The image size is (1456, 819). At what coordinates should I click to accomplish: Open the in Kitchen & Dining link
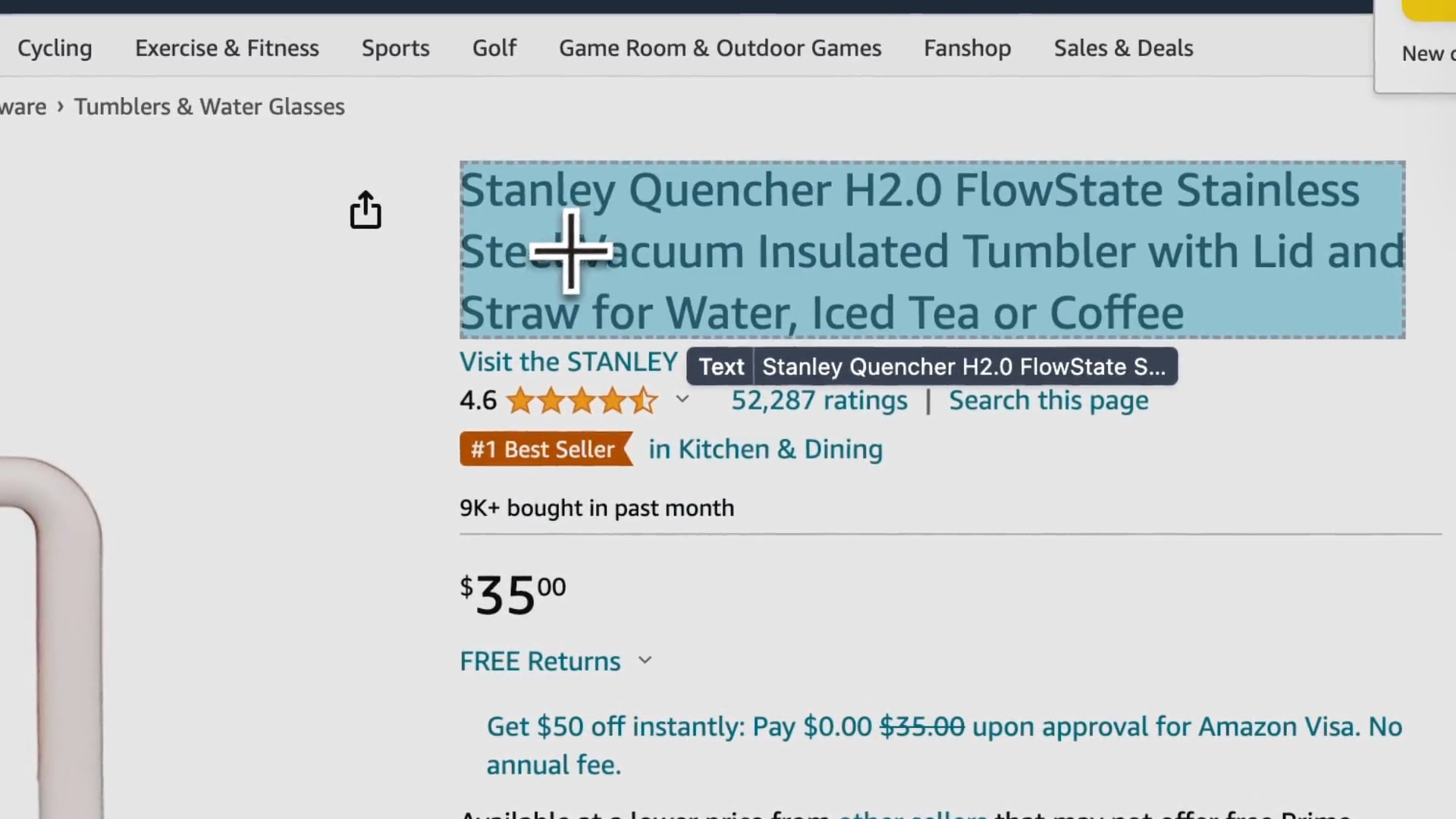click(x=765, y=449)
